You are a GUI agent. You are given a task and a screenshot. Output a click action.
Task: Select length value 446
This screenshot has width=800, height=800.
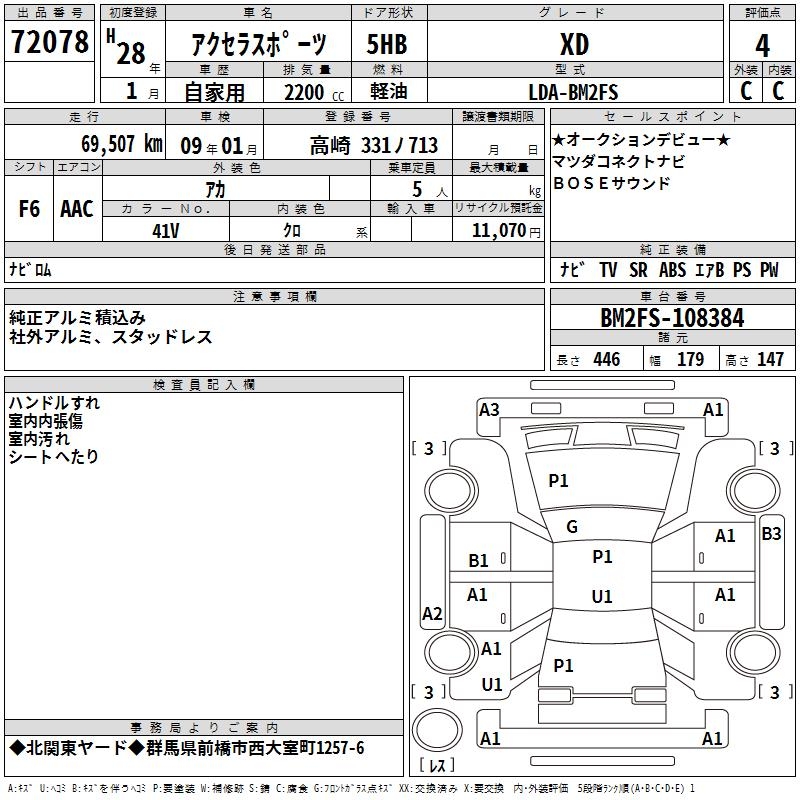pyautogui.click(x=607, y=359)
